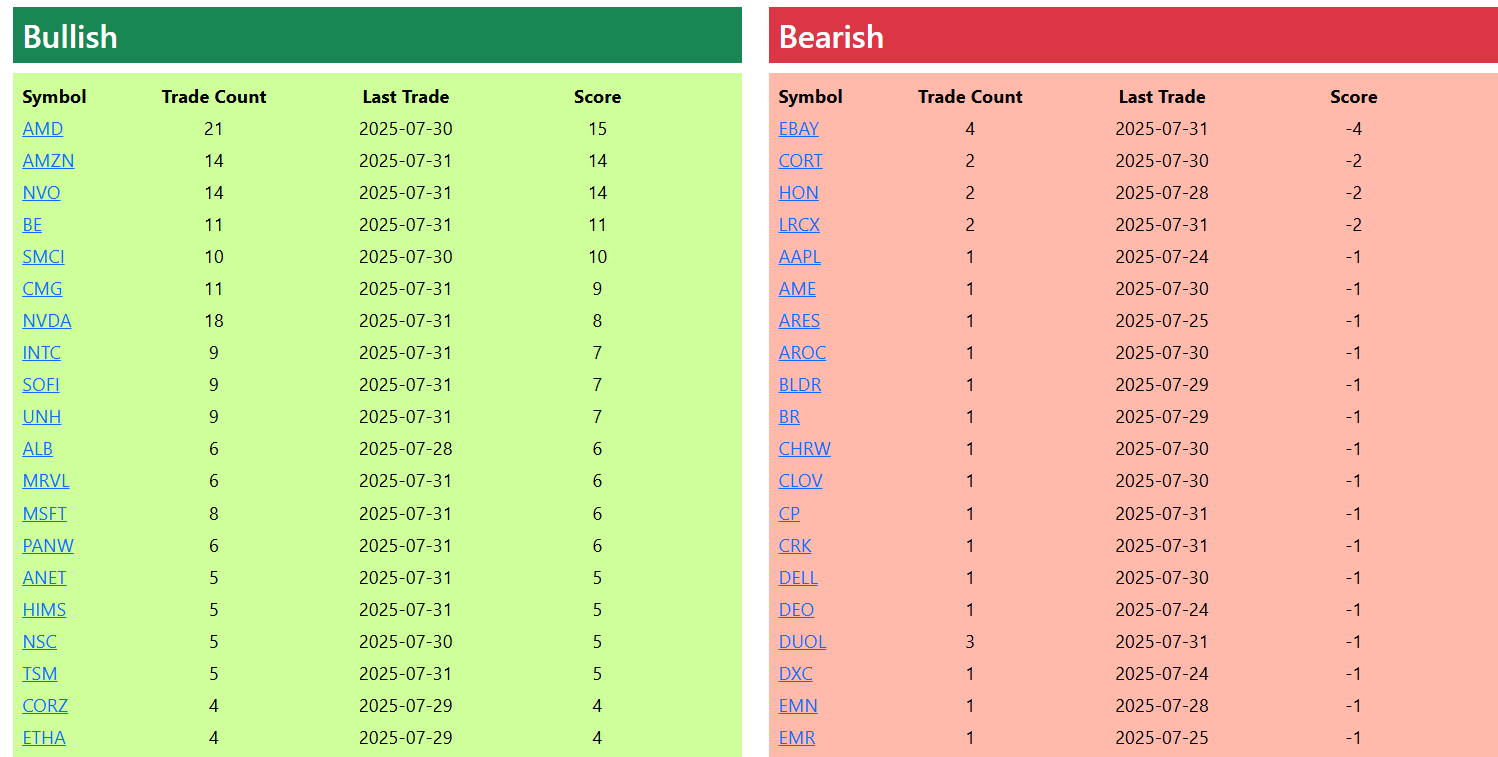Click the NVO symbol link

[41, 193]
